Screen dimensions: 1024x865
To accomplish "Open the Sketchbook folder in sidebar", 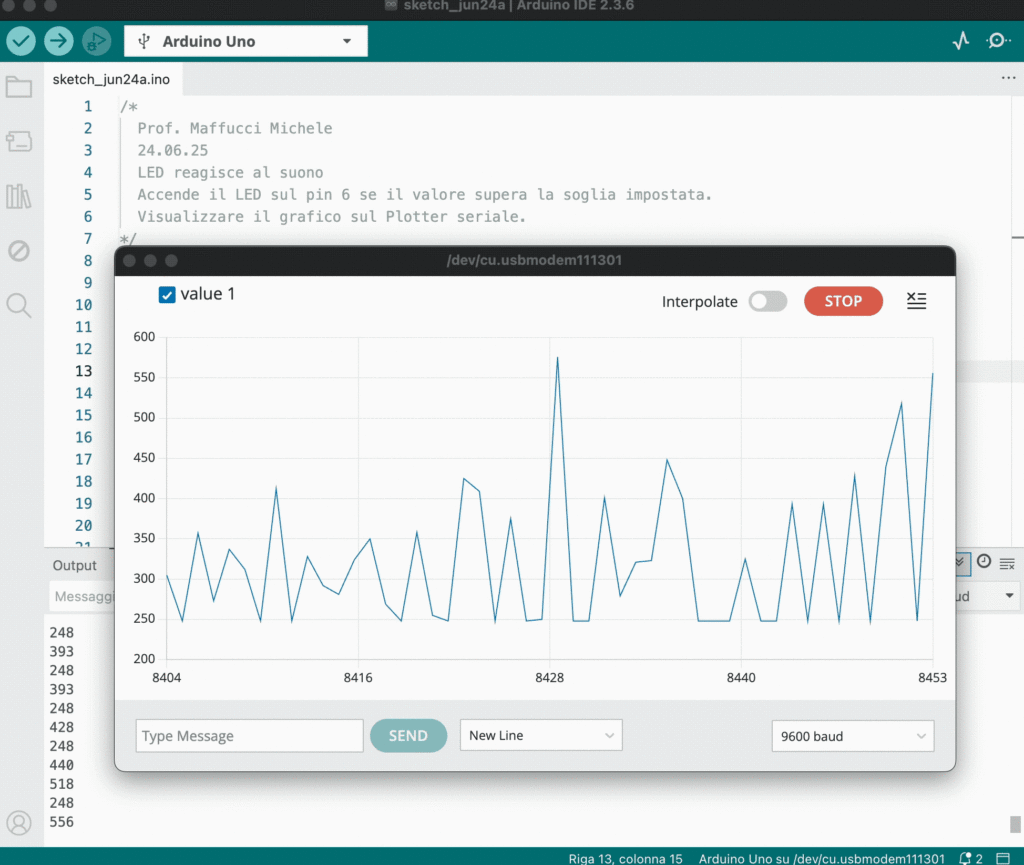I will [19, 87].
